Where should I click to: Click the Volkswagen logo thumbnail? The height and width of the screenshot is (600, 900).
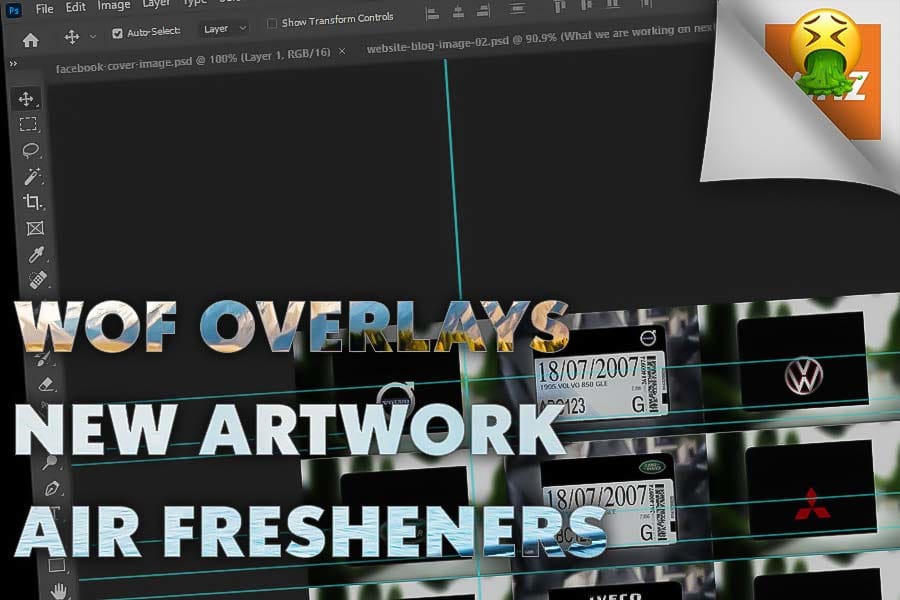pos(803,375)
